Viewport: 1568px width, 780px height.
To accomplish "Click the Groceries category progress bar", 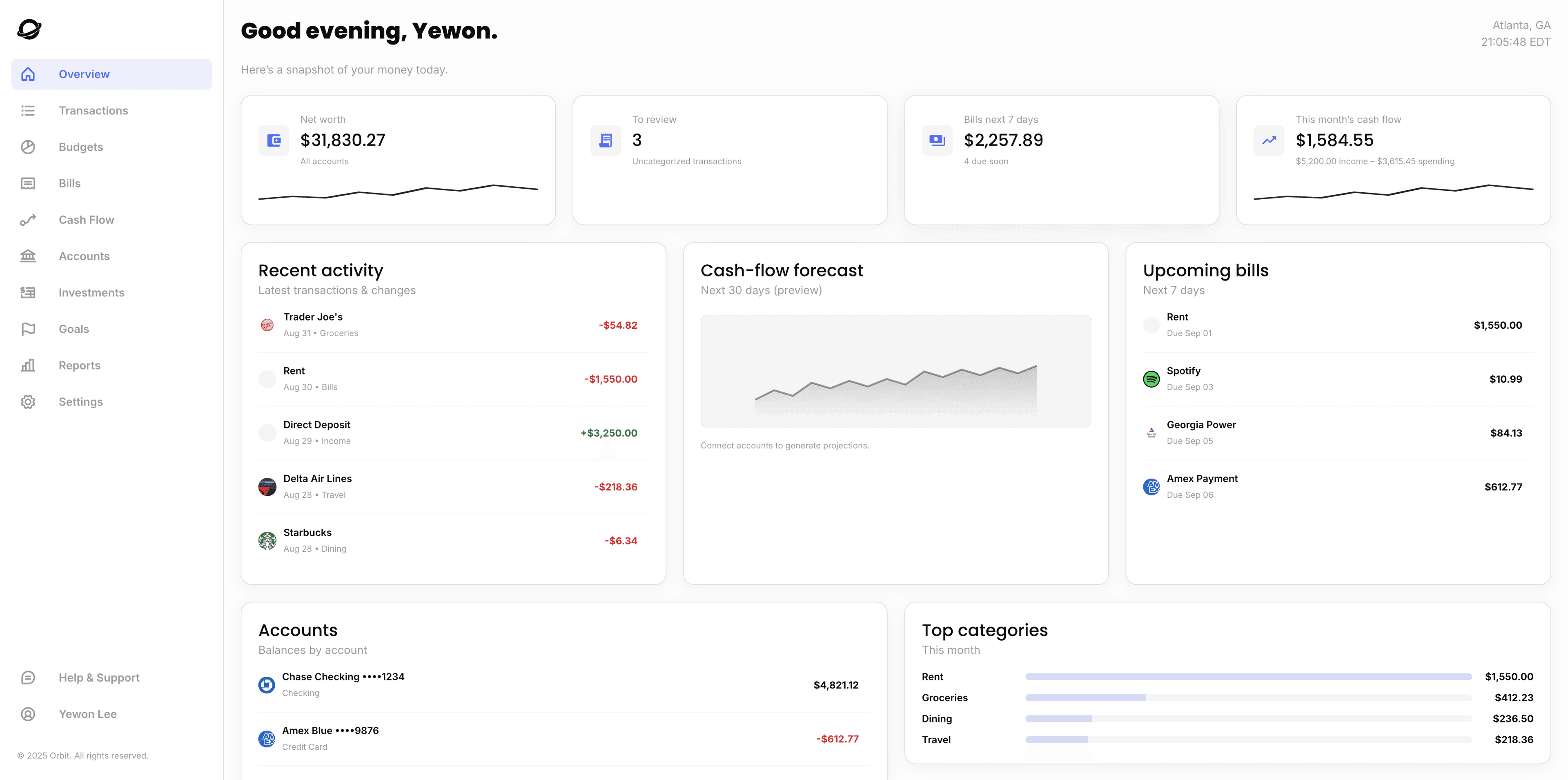I will (1248, 698).
